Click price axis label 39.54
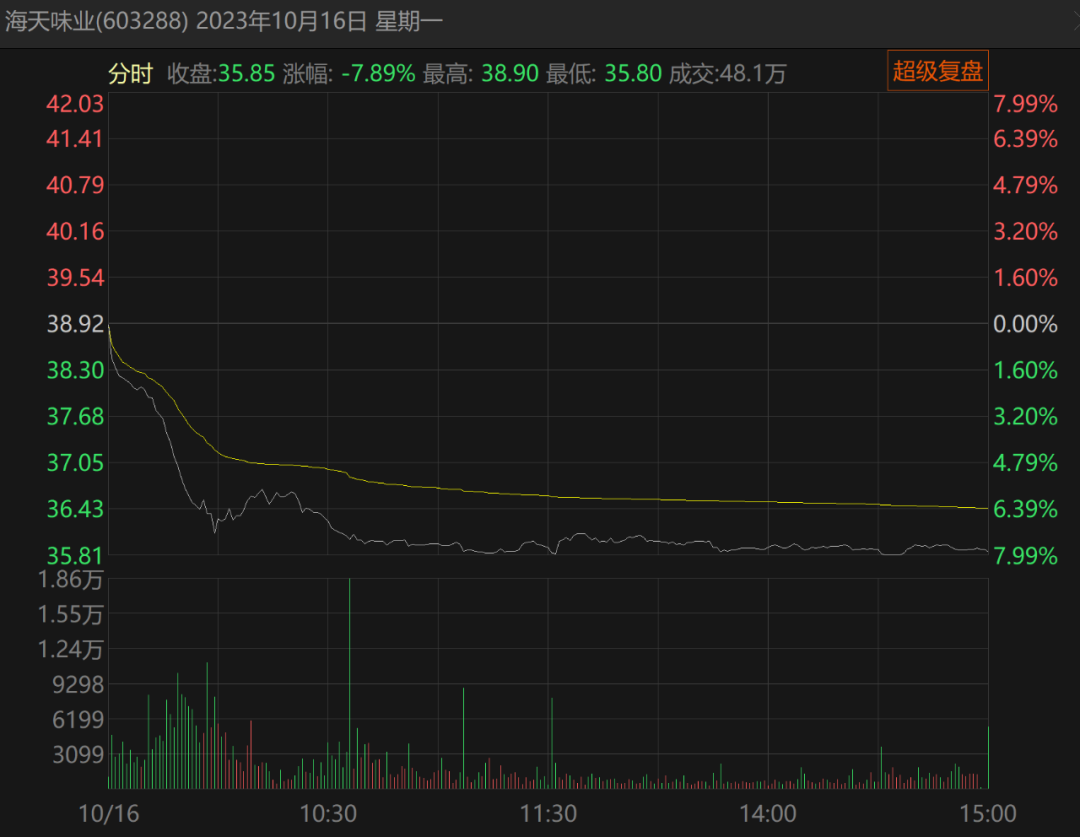 click(75, 278)
